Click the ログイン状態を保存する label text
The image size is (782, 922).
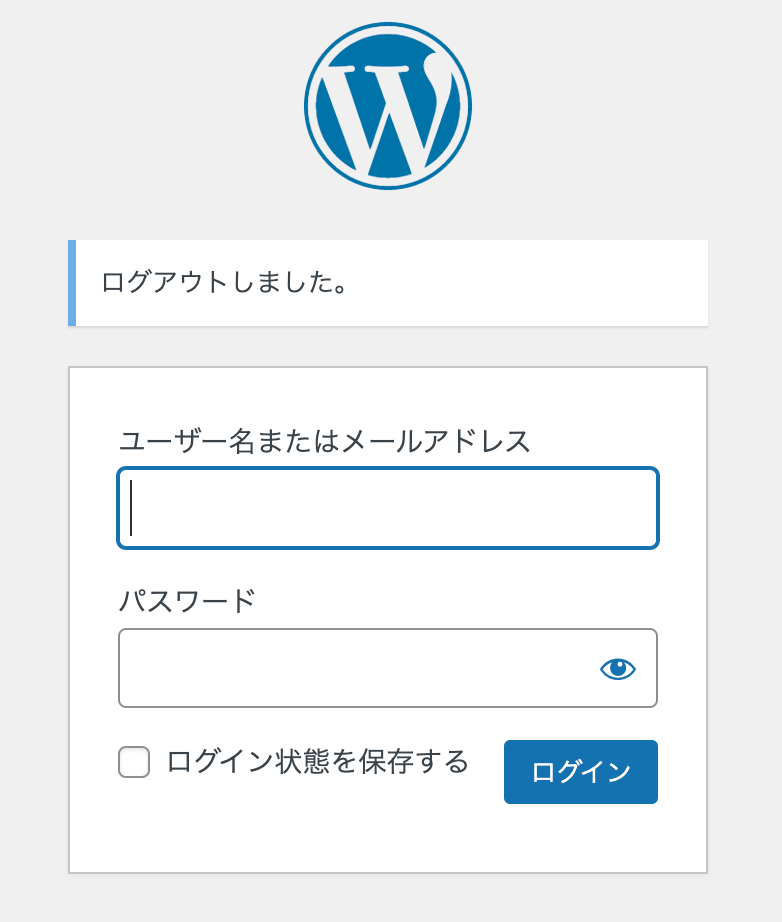click(317, 762)
